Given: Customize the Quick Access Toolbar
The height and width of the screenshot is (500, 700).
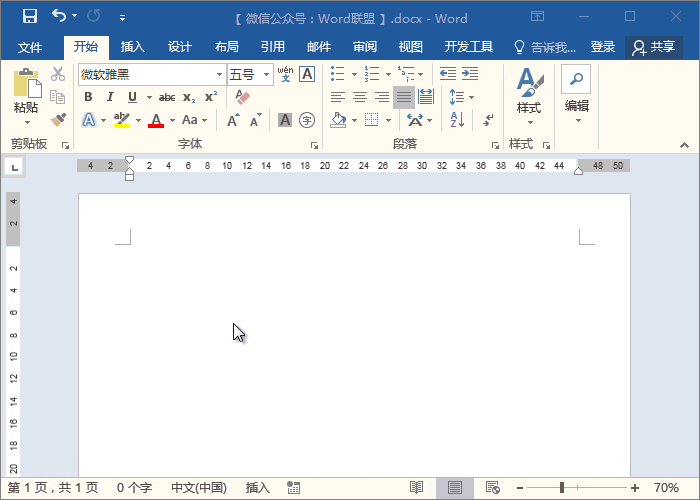Looking at the screenshot, I should tap(122, 18).
